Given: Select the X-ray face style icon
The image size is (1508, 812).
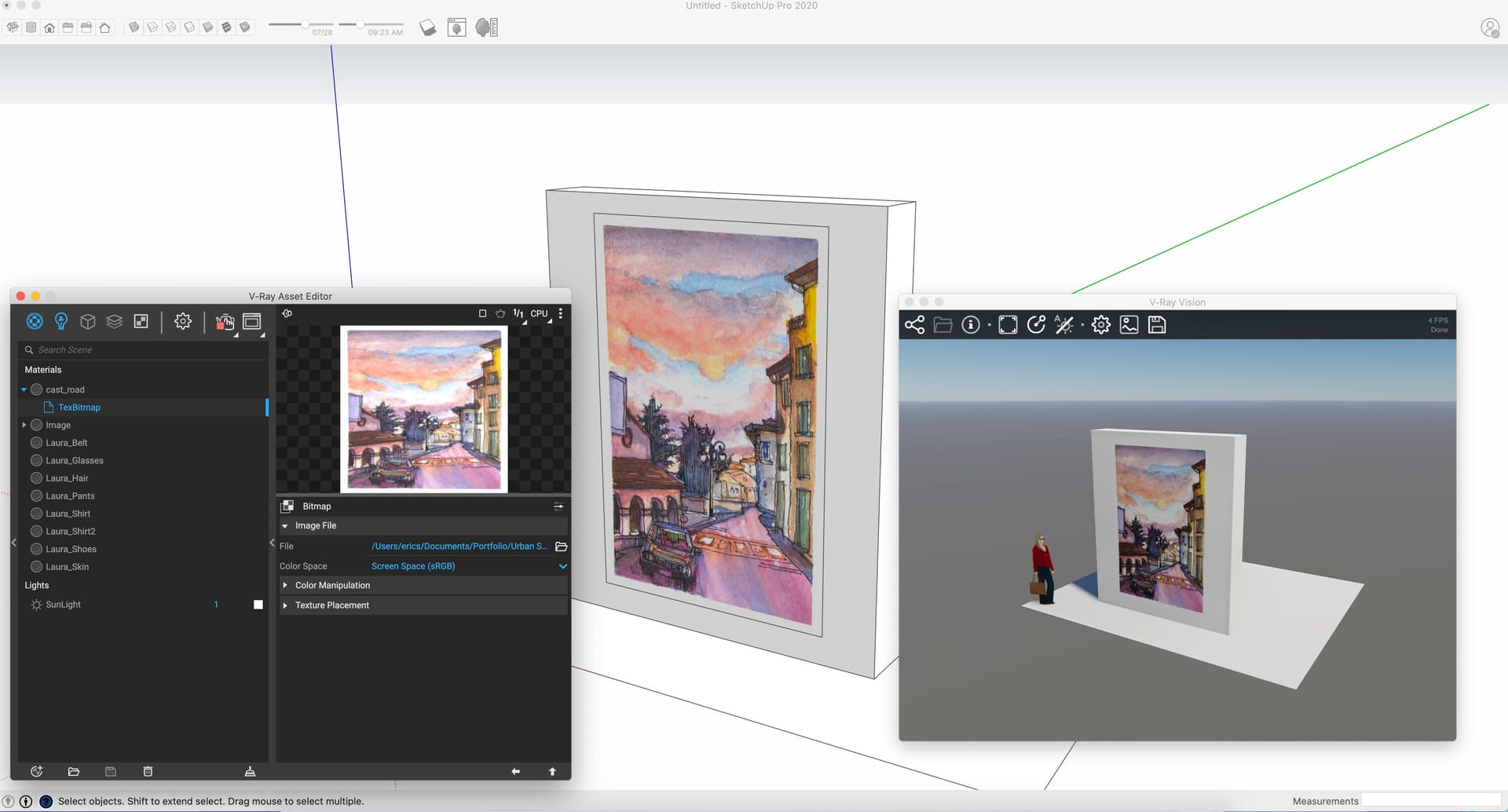Looking at the screenshot, I should (x=134, y=27).
